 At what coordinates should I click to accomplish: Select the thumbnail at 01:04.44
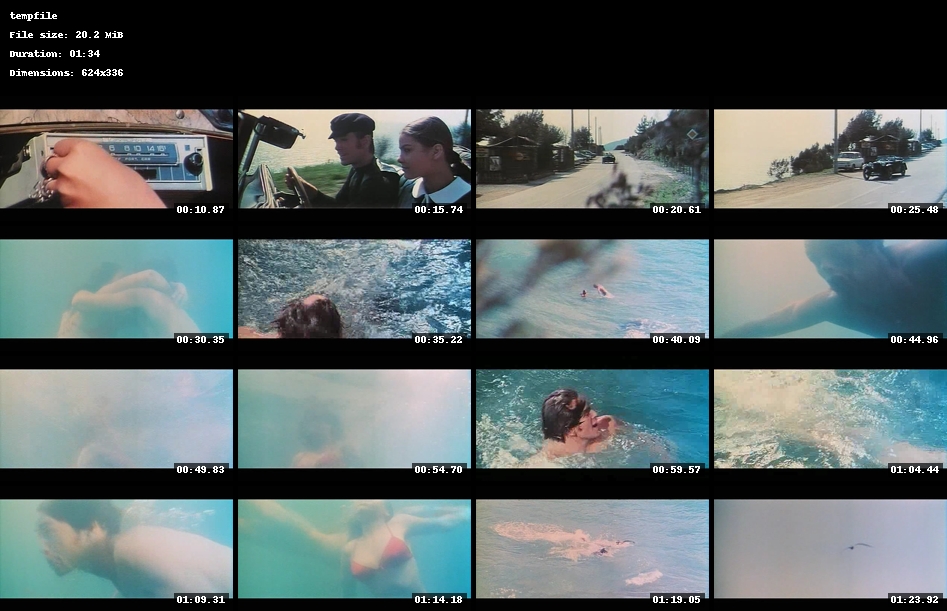coord(830,419)
